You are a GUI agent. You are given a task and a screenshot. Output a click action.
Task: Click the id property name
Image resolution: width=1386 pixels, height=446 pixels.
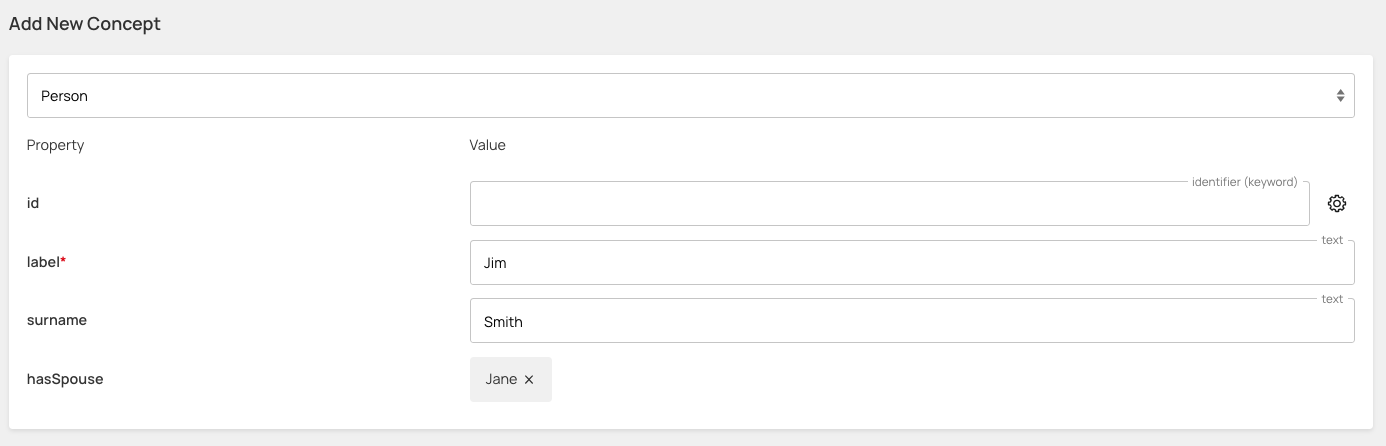tap(33, 203)
